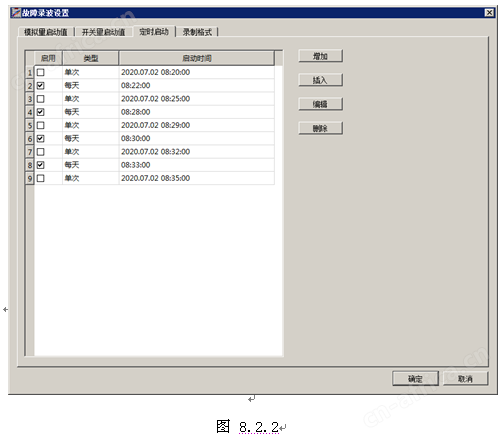The width and height of the screenshot is (501, 438).
Task: Click the 启动时间 column header
Action: click(197, 58)
